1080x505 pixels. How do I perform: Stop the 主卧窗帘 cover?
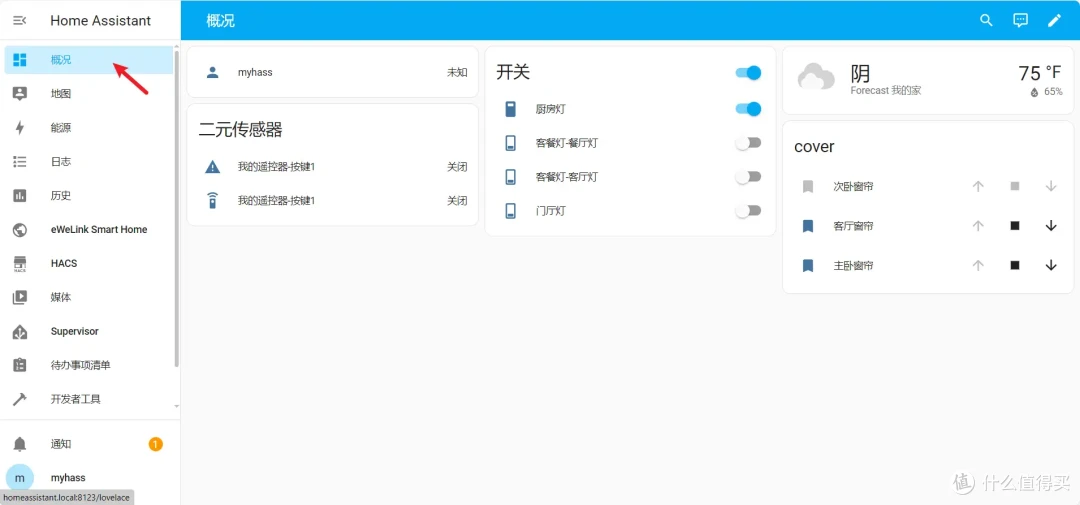pos(1015,265)
